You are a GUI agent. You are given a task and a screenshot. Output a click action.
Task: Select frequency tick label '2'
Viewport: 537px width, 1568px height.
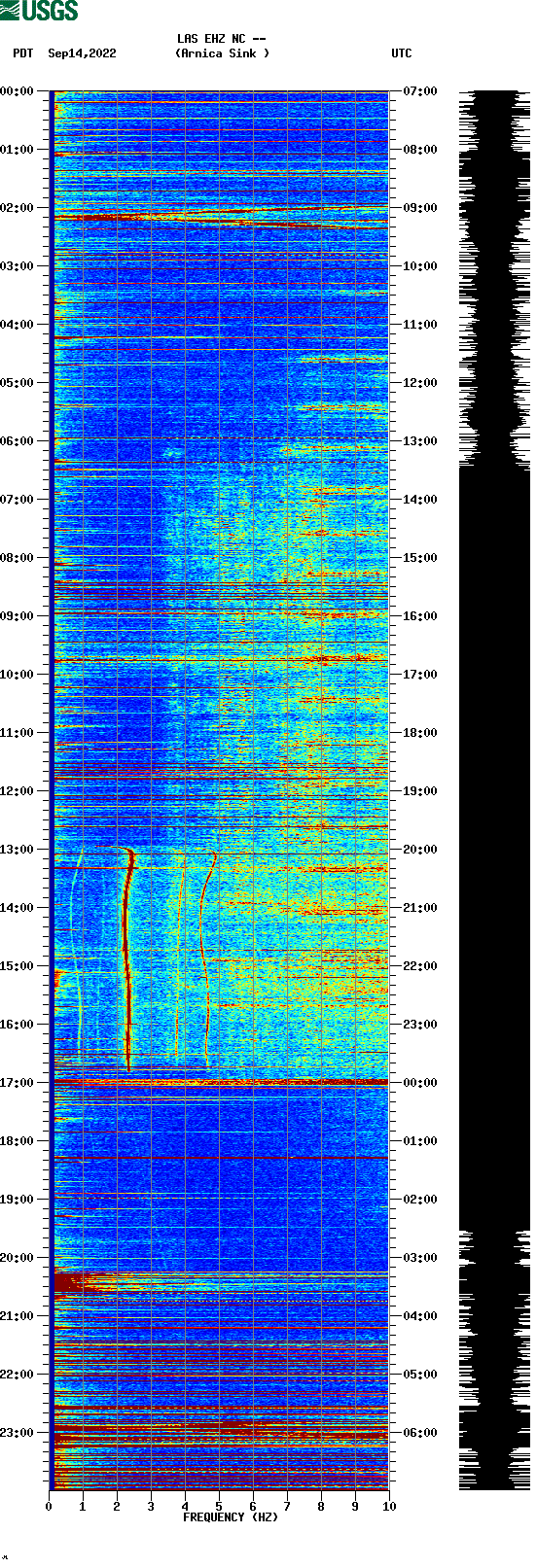117,1507
